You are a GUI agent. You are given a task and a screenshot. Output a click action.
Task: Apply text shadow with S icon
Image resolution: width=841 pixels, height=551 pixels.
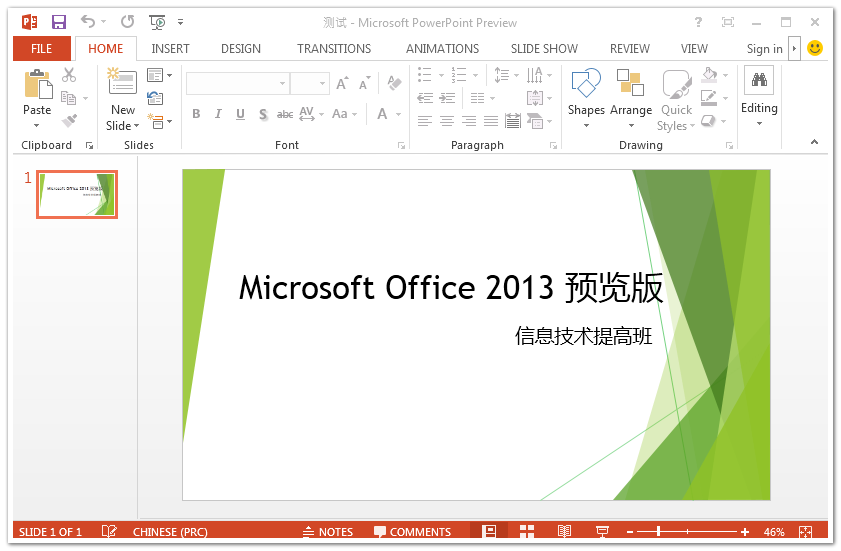coord(263,114)
